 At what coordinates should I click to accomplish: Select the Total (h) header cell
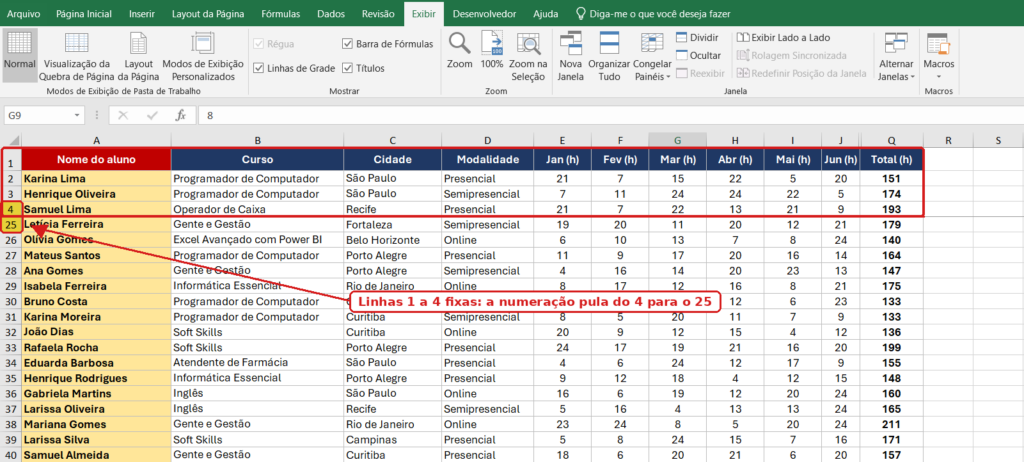[891, 159]
